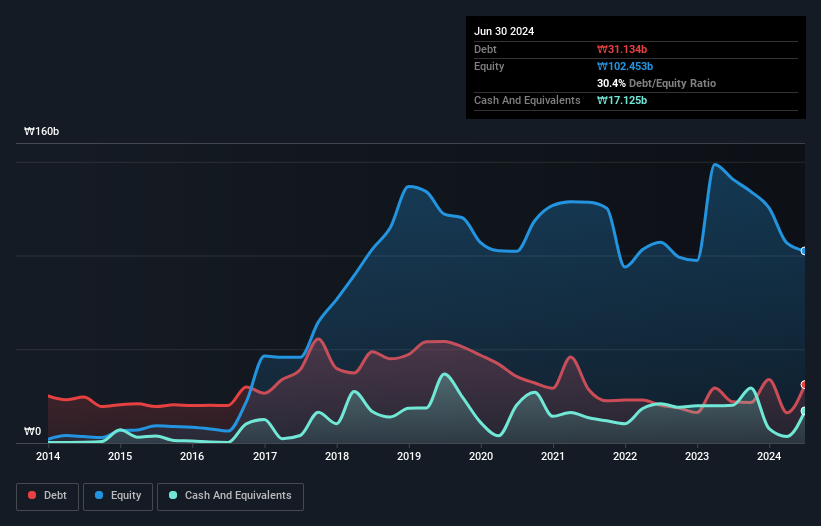Toggle the Debt legend button
821x526 pixels.
pyautogui.click(x=48, y=496)
